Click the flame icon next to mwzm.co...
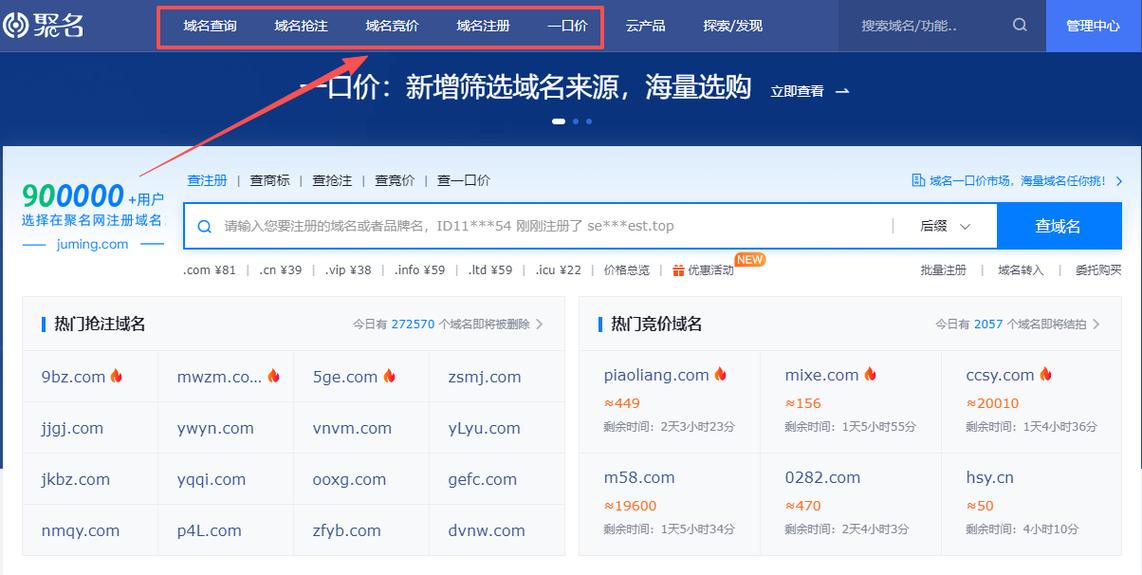 point(273,376)
